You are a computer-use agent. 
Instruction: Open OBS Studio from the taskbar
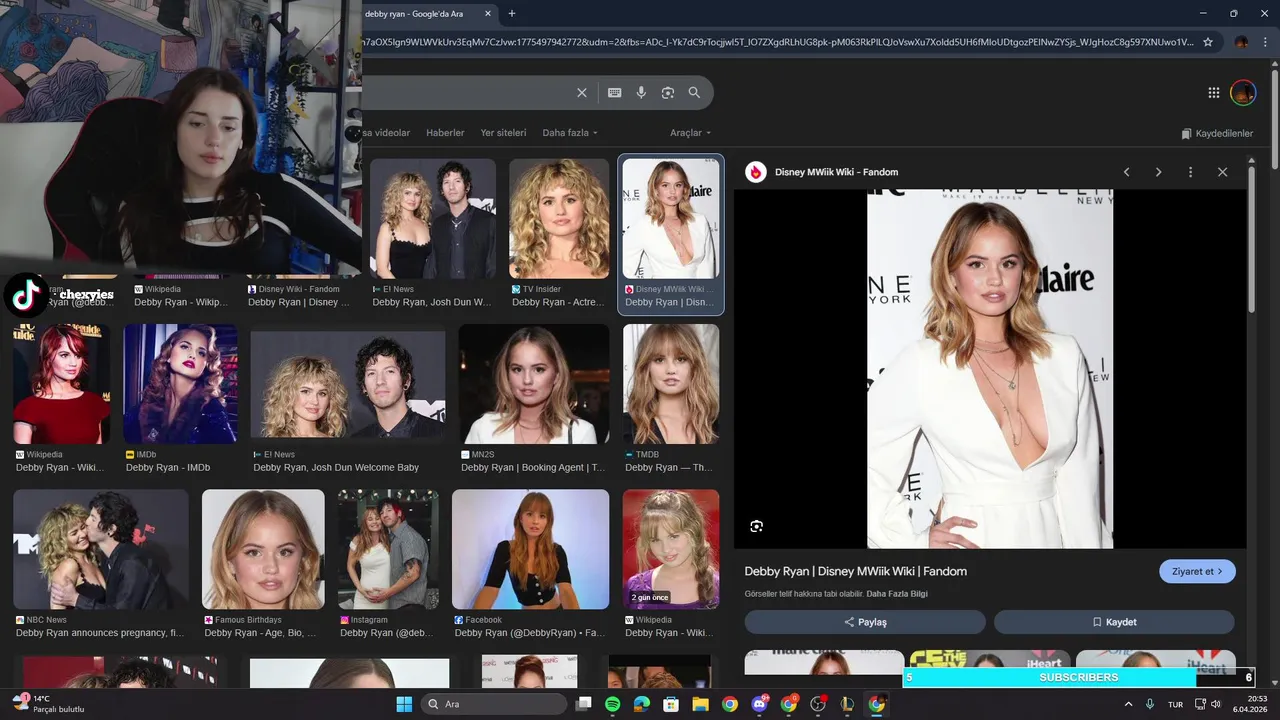[818, 704]
